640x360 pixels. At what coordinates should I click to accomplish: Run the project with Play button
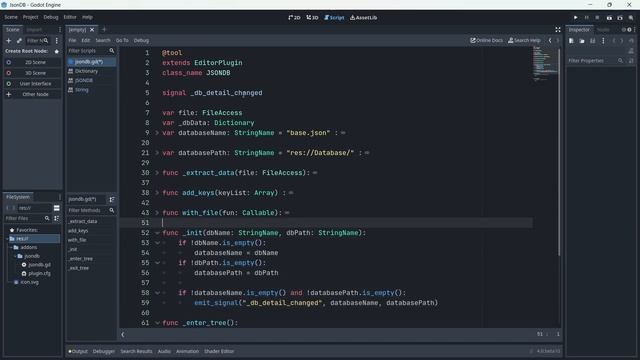[x=576, y=18]
